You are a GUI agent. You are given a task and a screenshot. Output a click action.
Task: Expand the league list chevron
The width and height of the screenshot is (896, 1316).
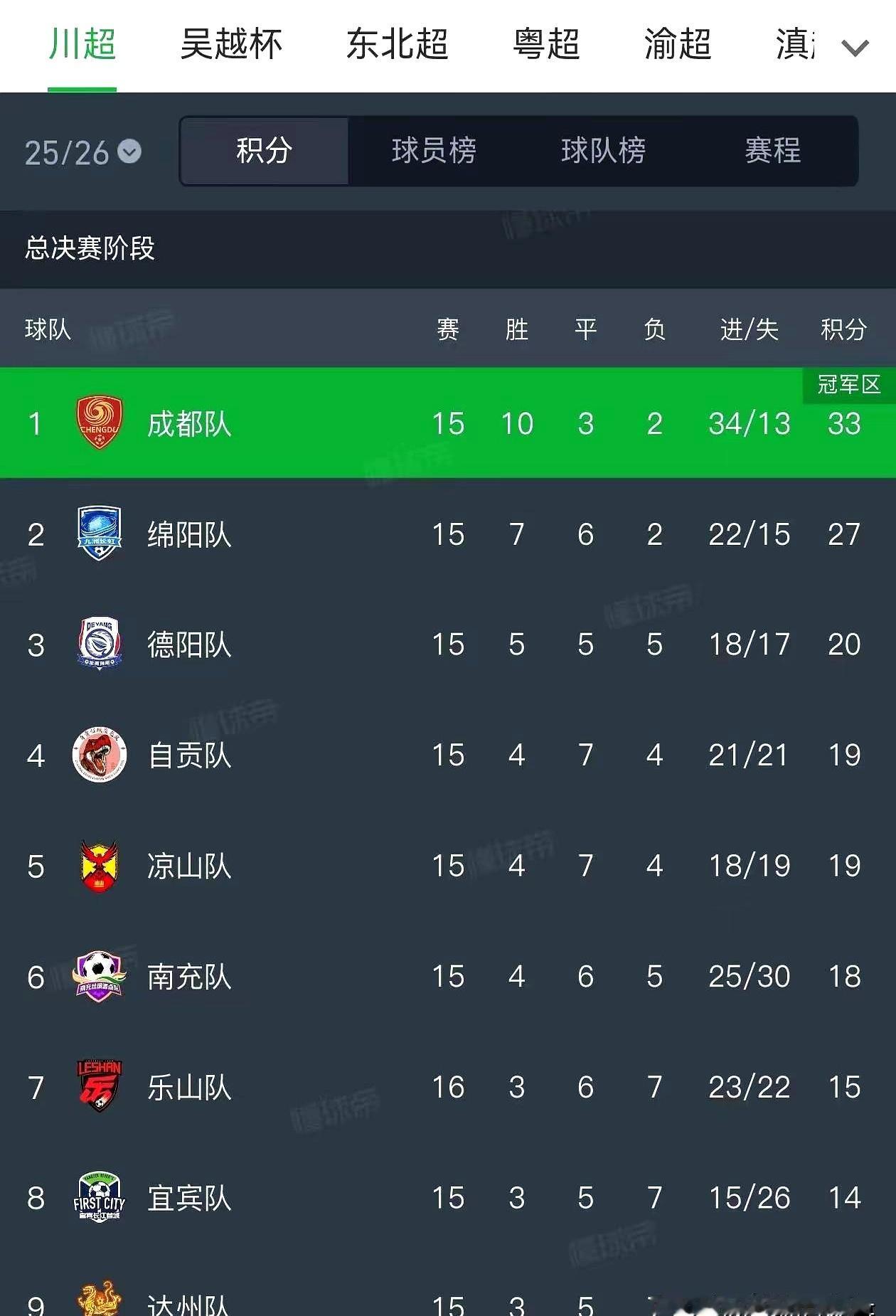tap(855, 48)
